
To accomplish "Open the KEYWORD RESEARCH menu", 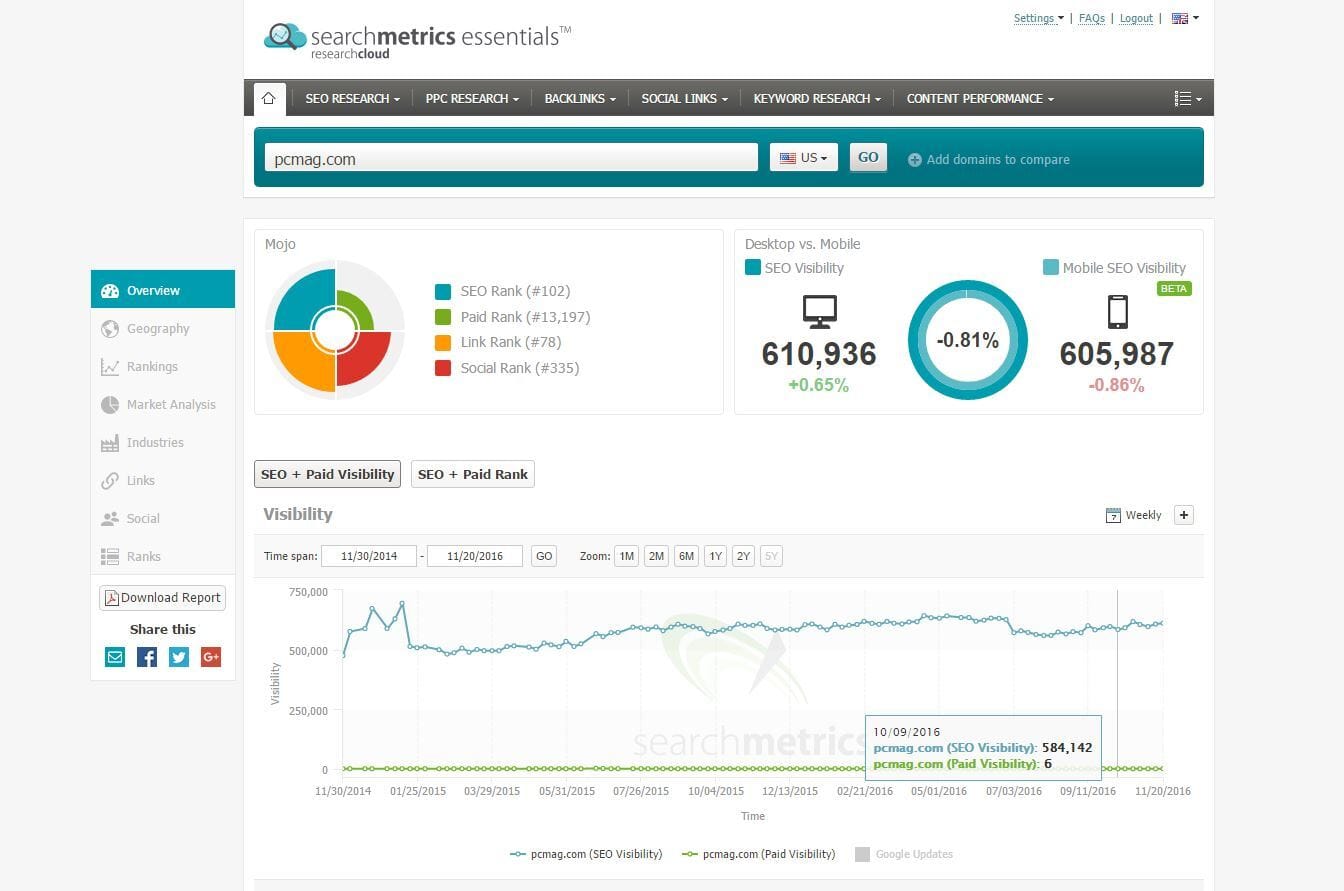I will coord(817,98).
